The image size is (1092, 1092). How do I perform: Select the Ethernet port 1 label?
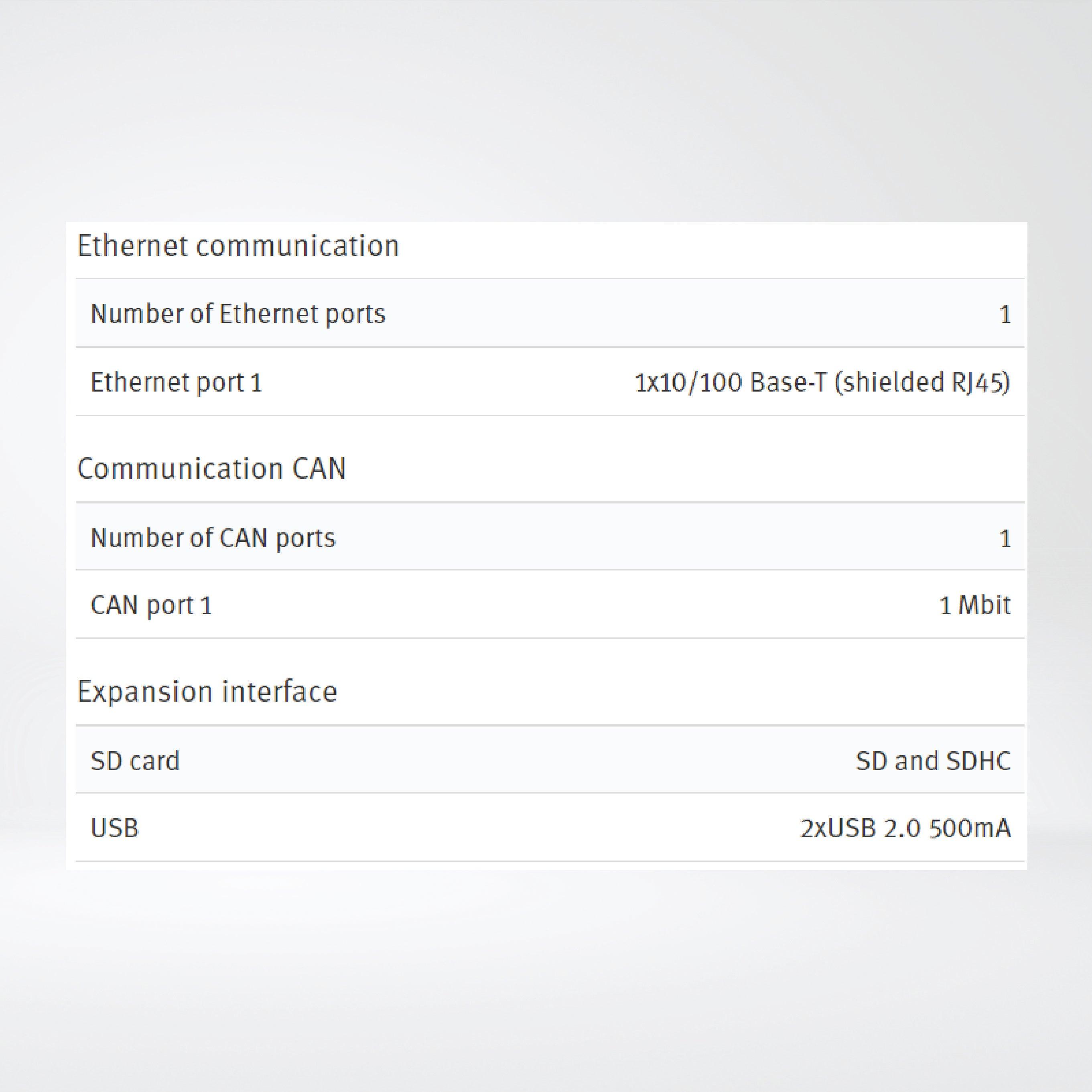coord(177,383)
